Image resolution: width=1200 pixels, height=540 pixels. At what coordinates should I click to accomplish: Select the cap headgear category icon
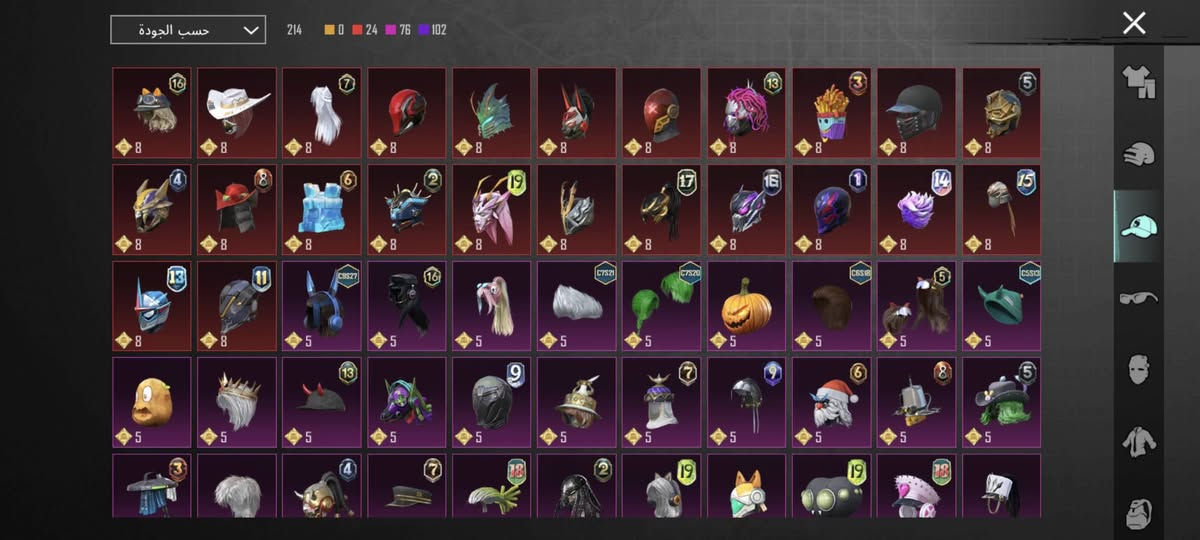1138,226
